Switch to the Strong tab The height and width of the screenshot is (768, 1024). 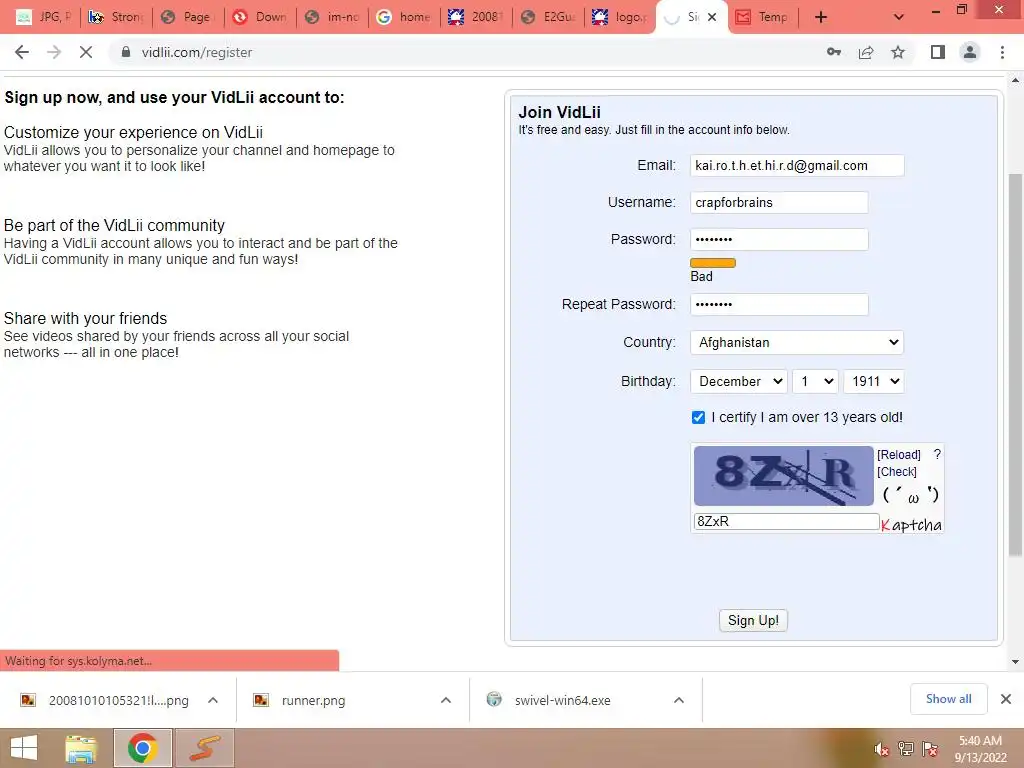pos(116,17)
